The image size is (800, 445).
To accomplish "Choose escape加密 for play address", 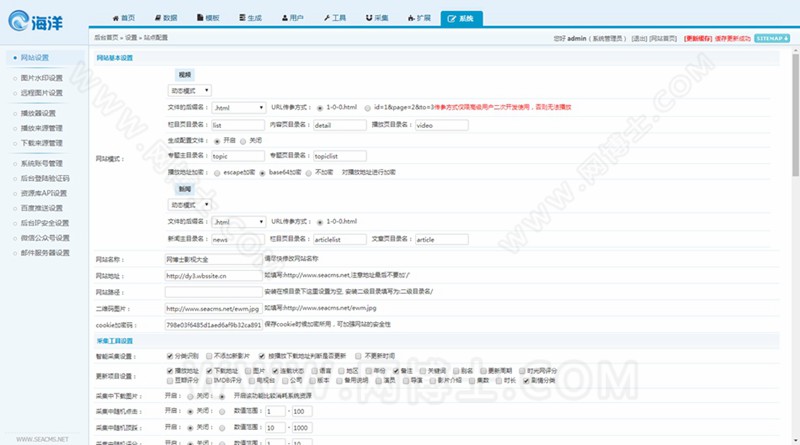I will point(217,173).
